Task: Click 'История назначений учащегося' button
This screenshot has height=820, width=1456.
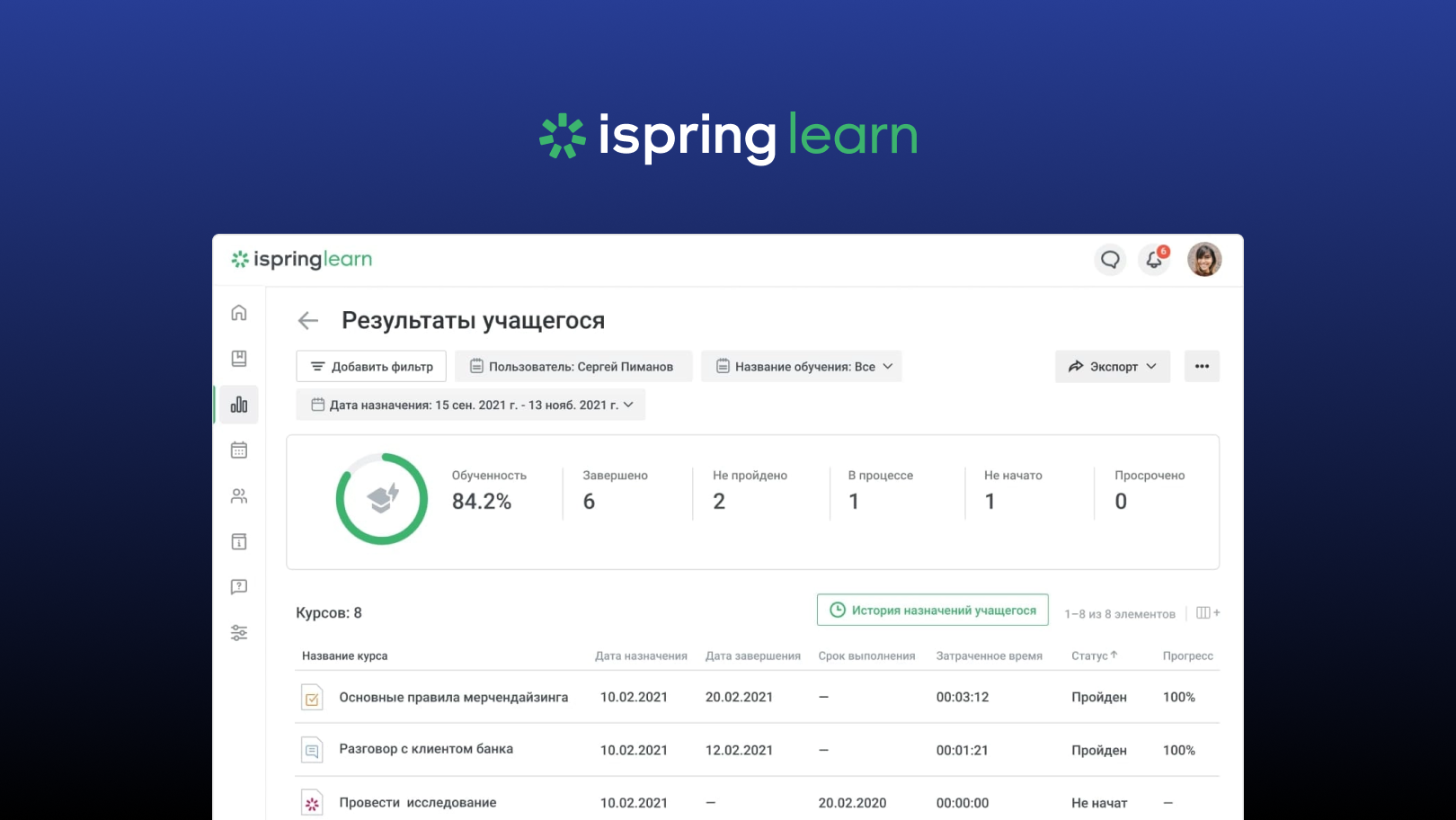Action: click(932, 609)
